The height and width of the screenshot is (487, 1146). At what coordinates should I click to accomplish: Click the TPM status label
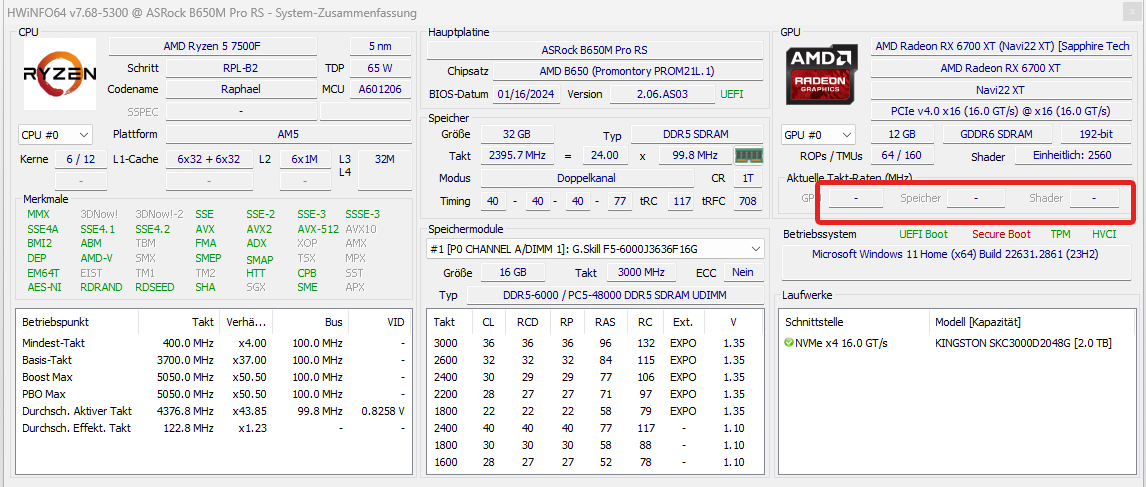(x=1060, y=234)
